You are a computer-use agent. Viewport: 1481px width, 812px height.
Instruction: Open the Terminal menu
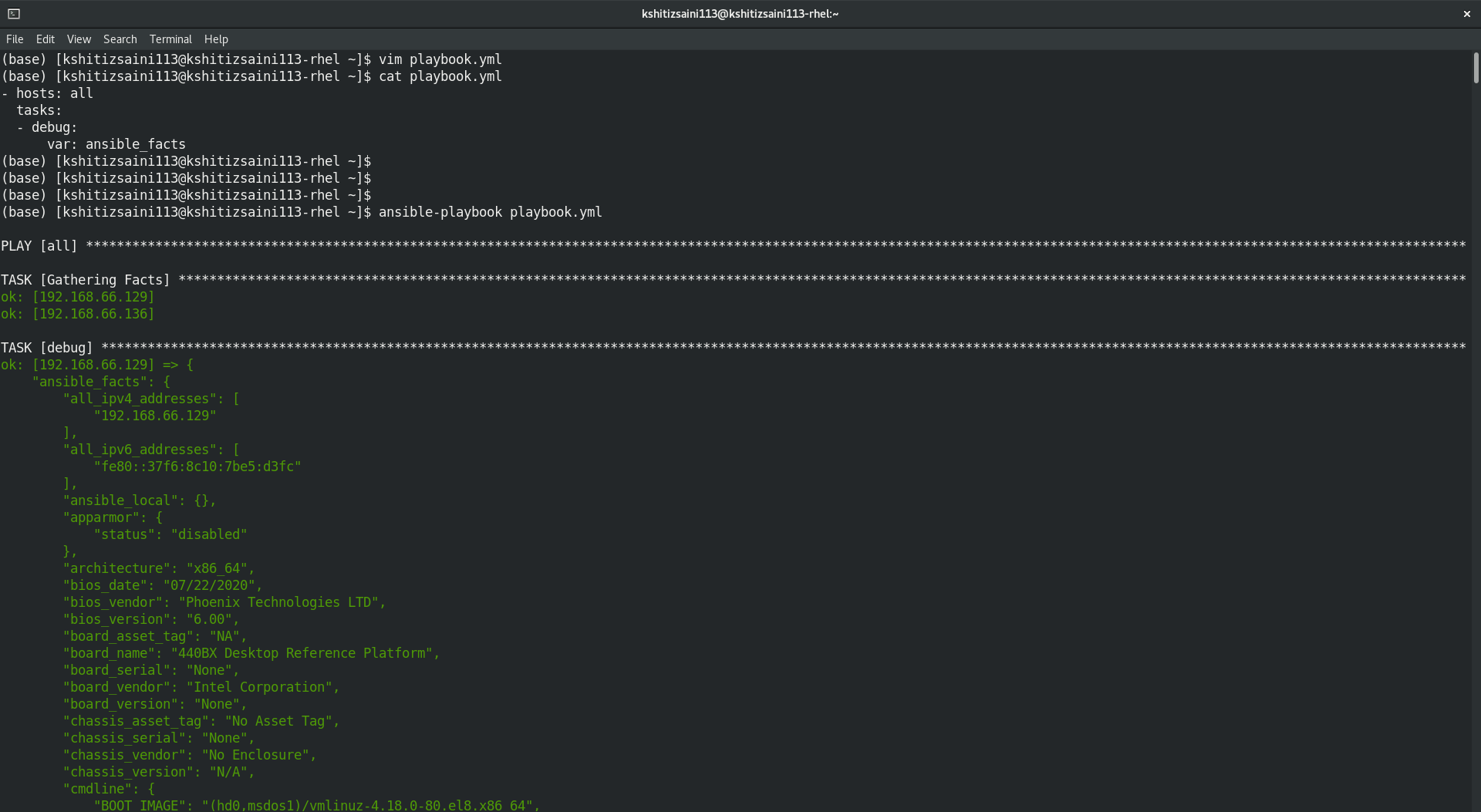pos(170,39)
